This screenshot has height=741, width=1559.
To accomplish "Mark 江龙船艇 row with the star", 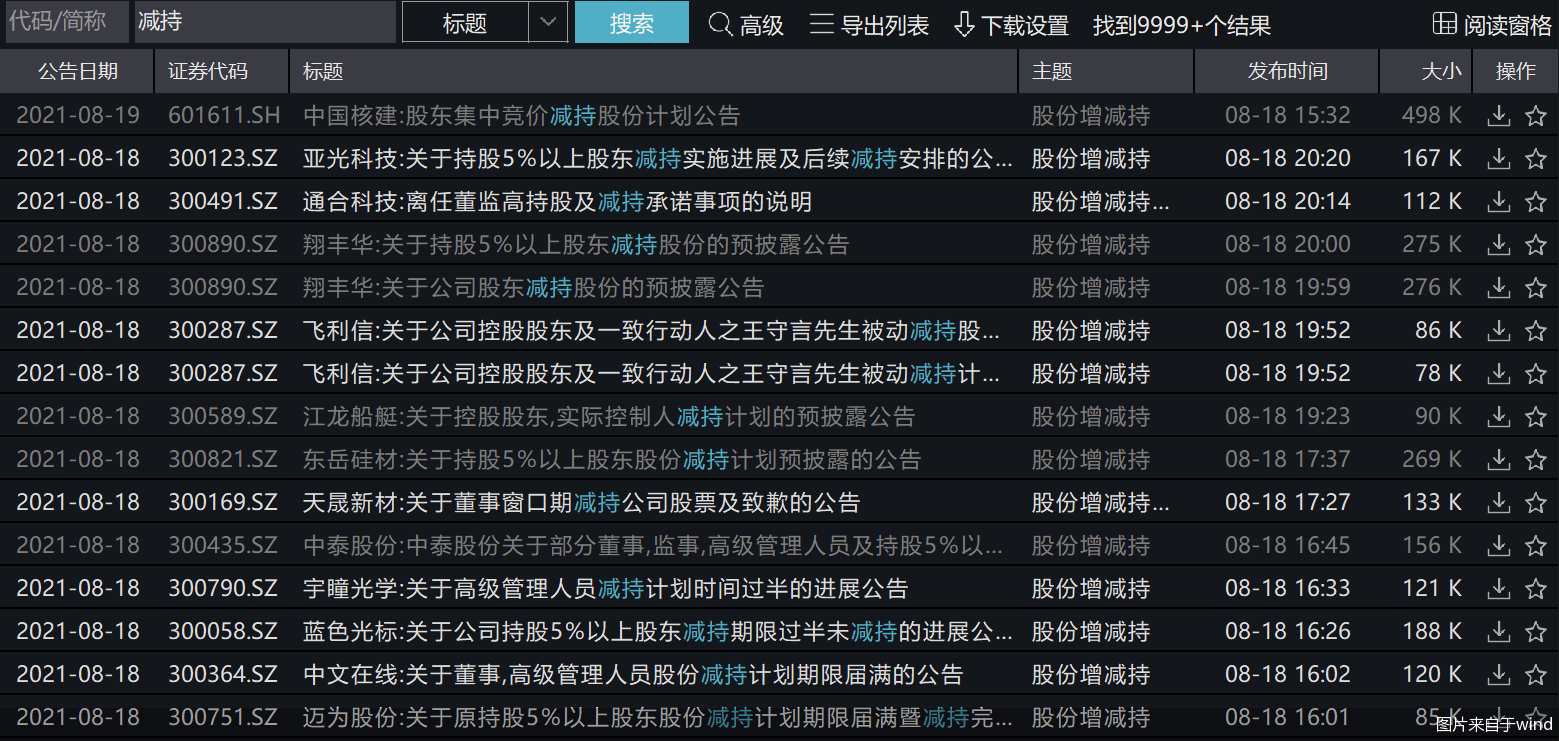I will pyautogui.click(x=1536, y=417).
